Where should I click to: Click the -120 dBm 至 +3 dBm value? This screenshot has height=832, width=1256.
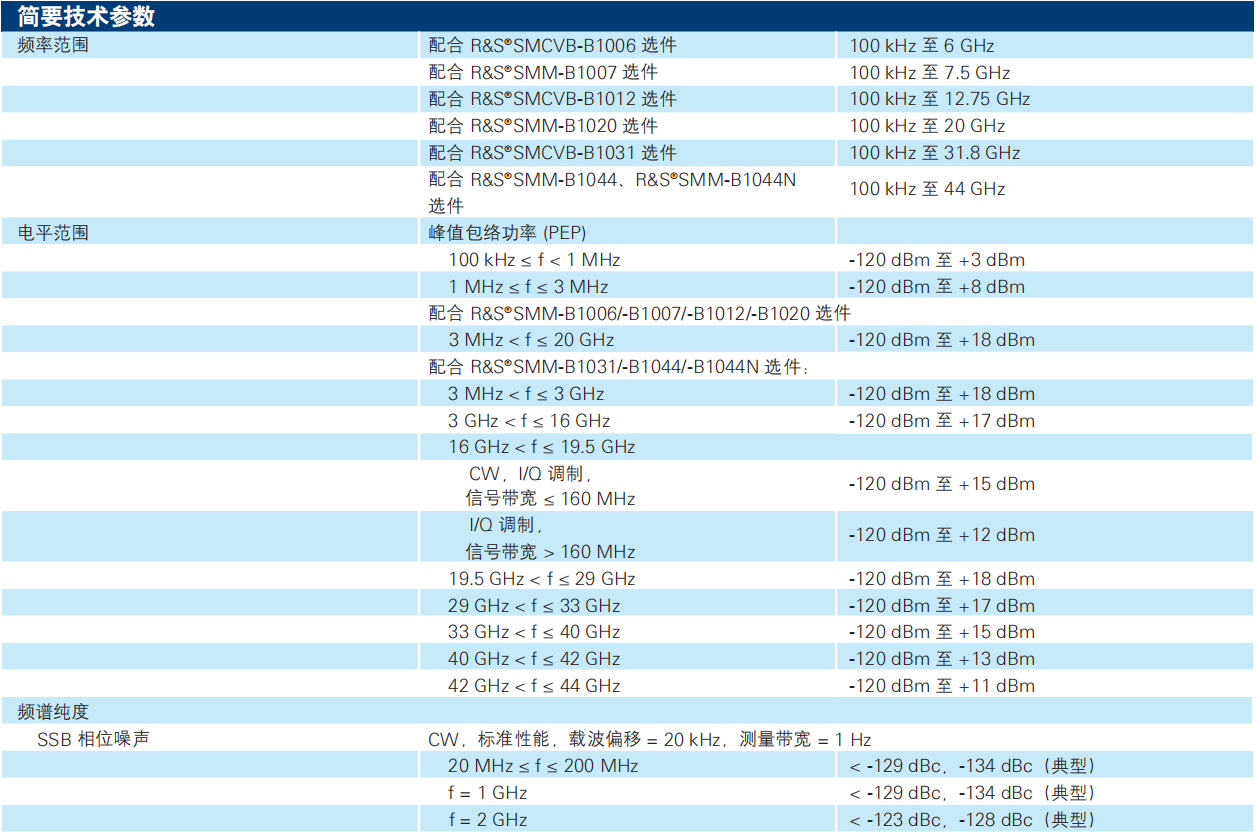[936, 260]
